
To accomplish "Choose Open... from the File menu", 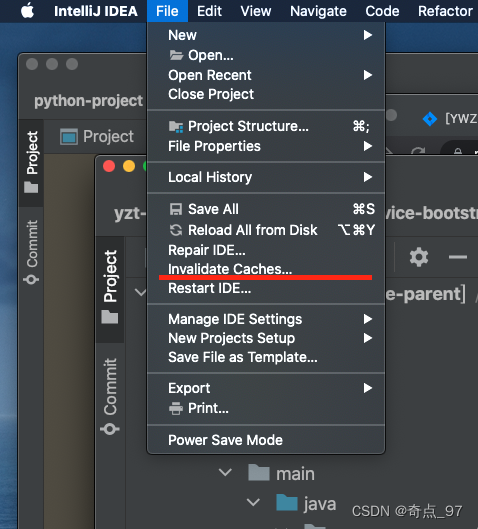I will (x=266, y=55).
